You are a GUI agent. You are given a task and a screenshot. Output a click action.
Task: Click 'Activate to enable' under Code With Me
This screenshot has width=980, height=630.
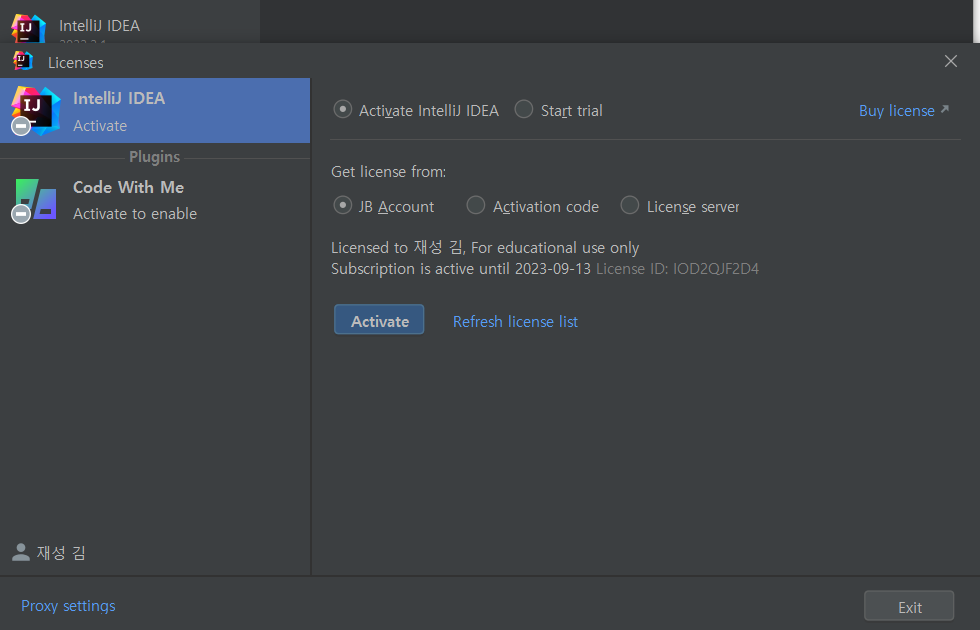point(135,214)
